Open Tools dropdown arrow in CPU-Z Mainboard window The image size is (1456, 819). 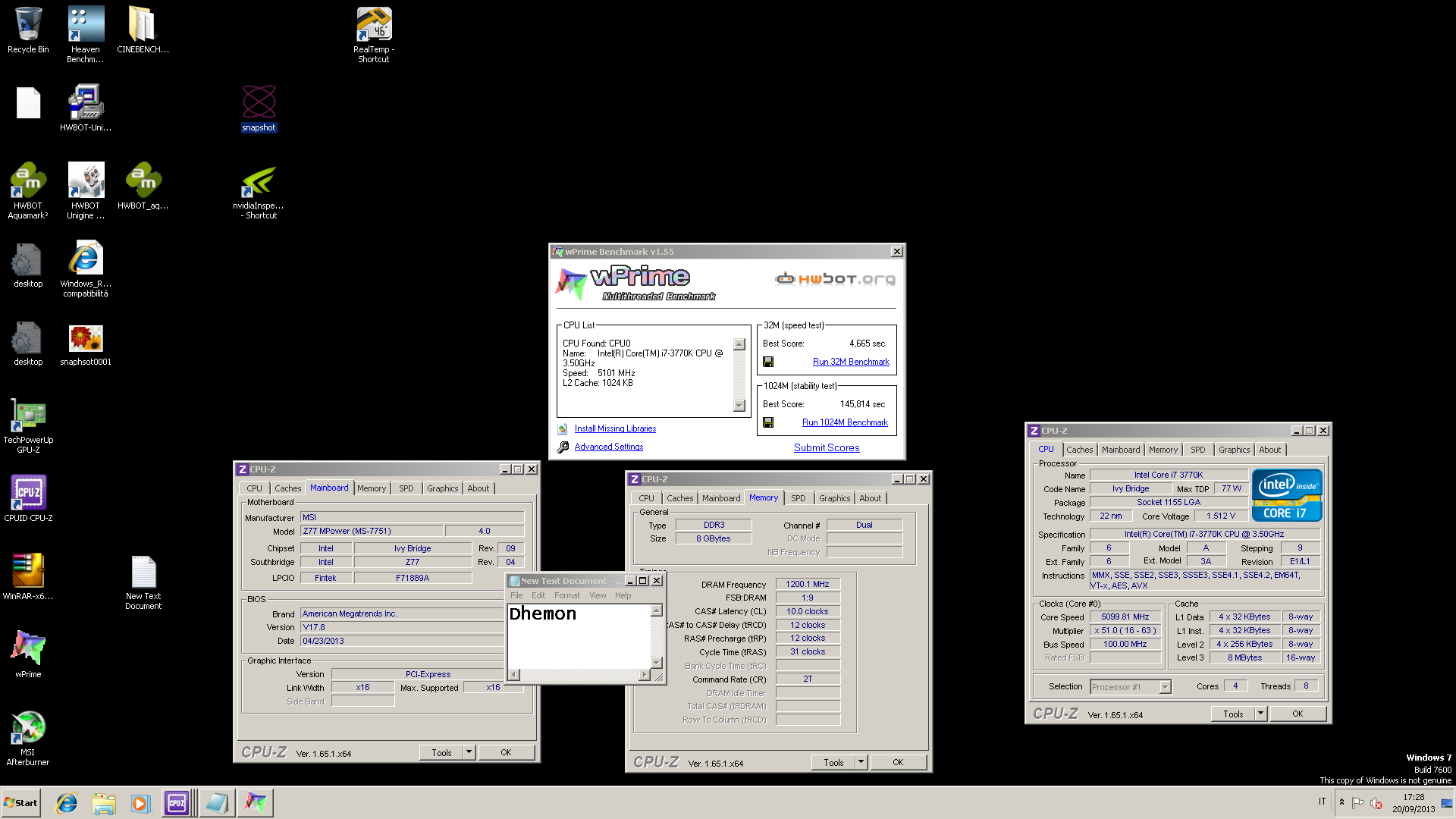pos(469,752)
